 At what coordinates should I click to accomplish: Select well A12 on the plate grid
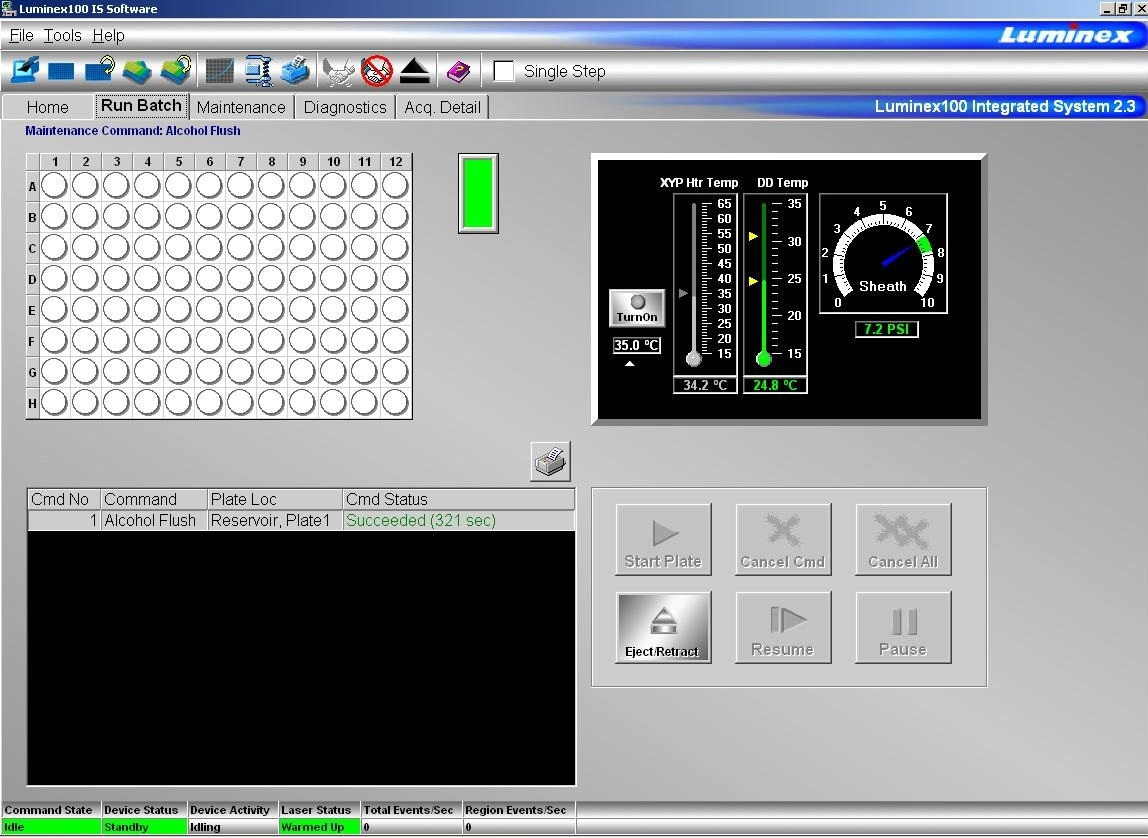click(x=395, y=185)
